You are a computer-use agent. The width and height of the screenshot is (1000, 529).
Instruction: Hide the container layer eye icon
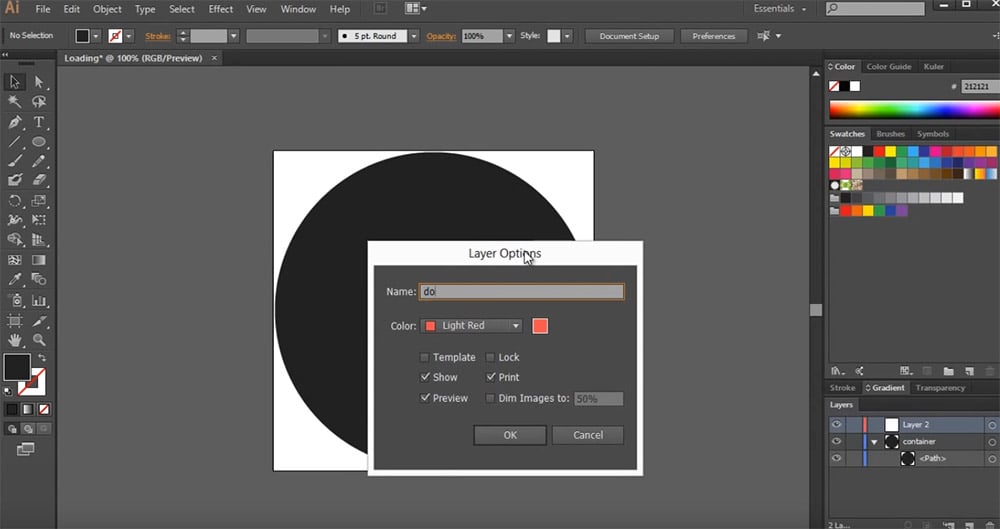[x=836, y=441]
